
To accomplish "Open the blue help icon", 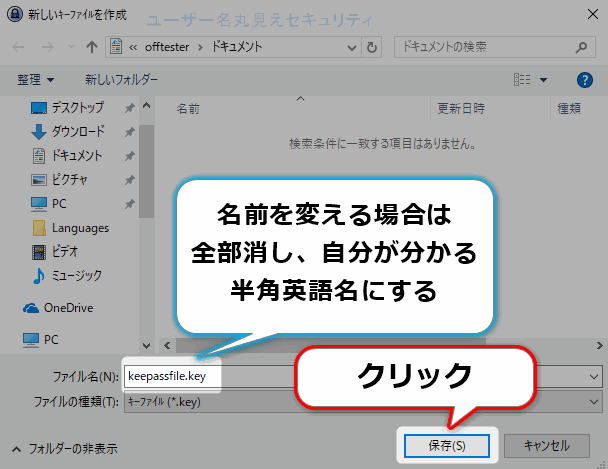I will click(584, 80).
